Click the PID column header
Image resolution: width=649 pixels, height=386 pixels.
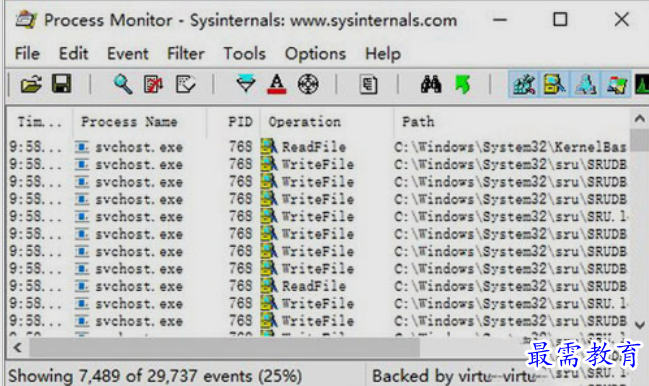click(x=233, y=122)
